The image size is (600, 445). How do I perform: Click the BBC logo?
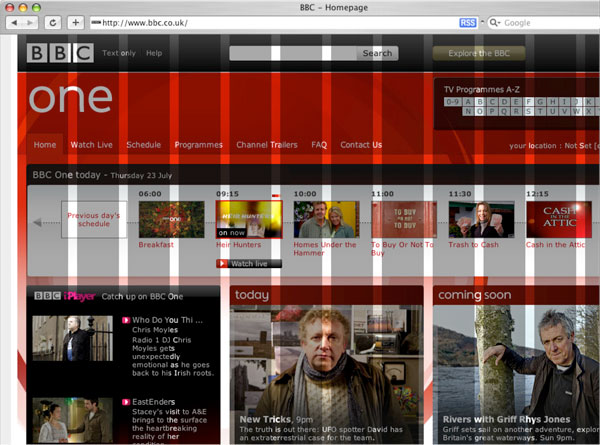pos(61,54)
